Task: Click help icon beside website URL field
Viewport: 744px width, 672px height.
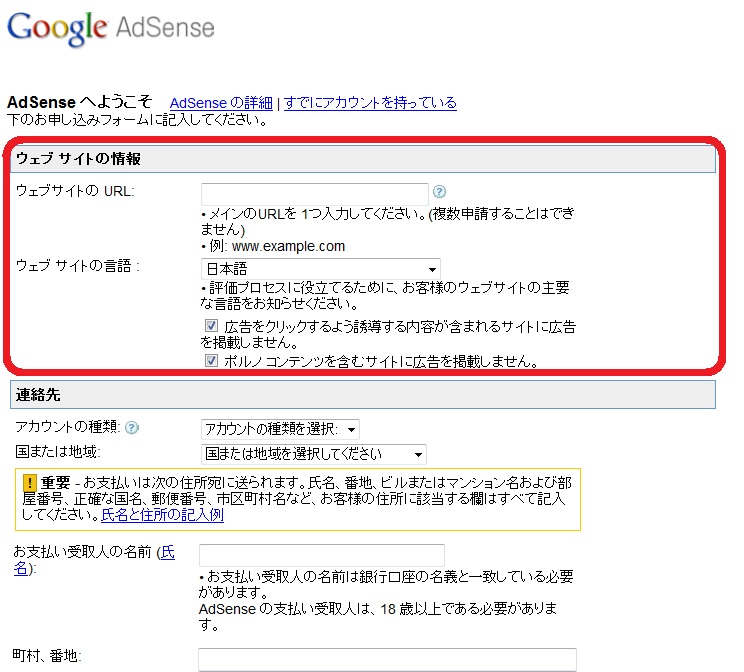Action: pos(438,192)
